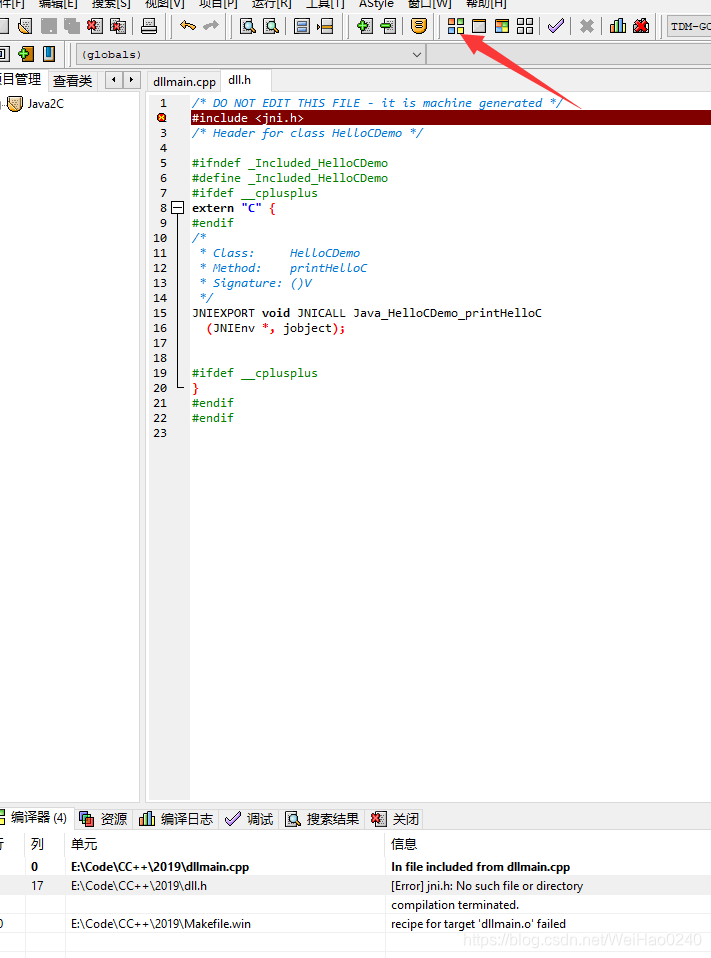The height and width of the screenshot is (958, 711).
Task: Run the program using the window icon
Action: tap(479, 26)
